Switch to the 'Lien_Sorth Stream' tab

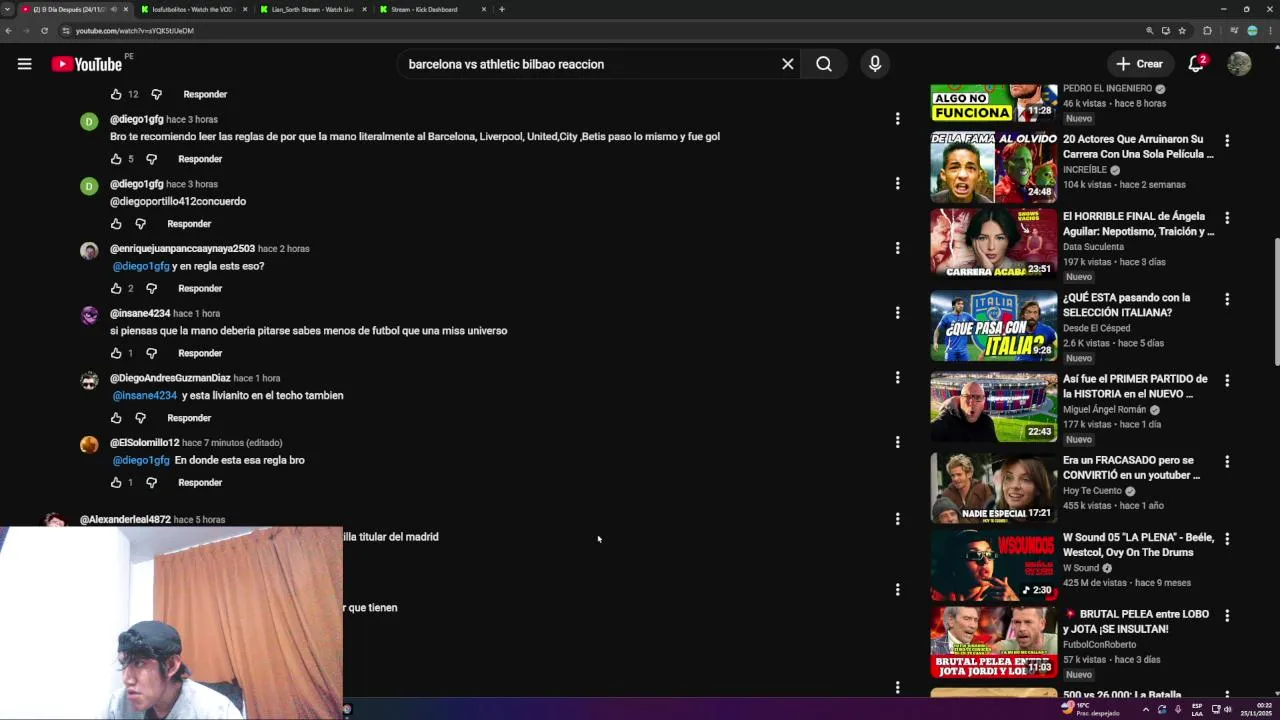(x=310, y=9)
